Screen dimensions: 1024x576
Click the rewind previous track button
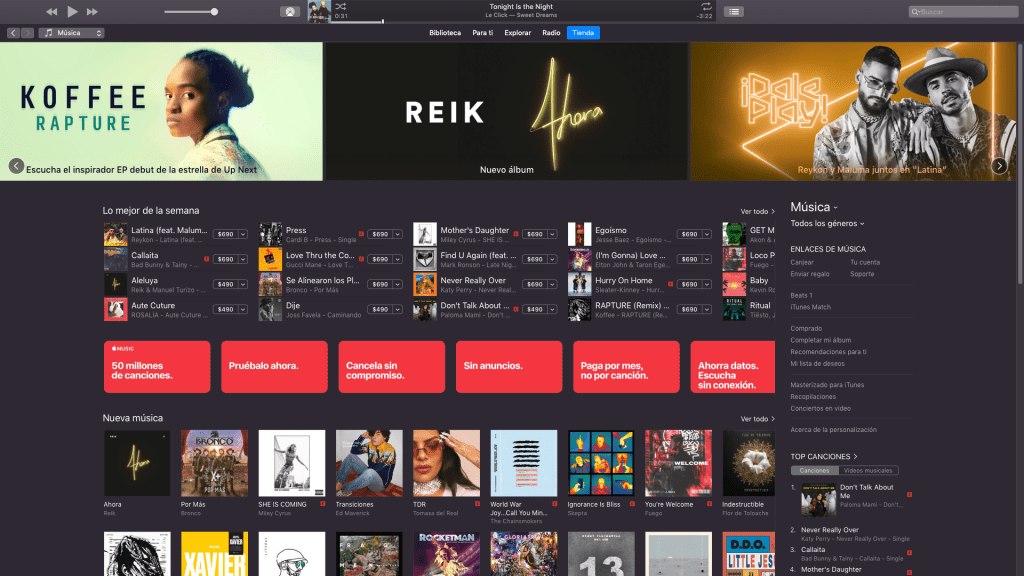pyautogui.click(x=52, y=12)
